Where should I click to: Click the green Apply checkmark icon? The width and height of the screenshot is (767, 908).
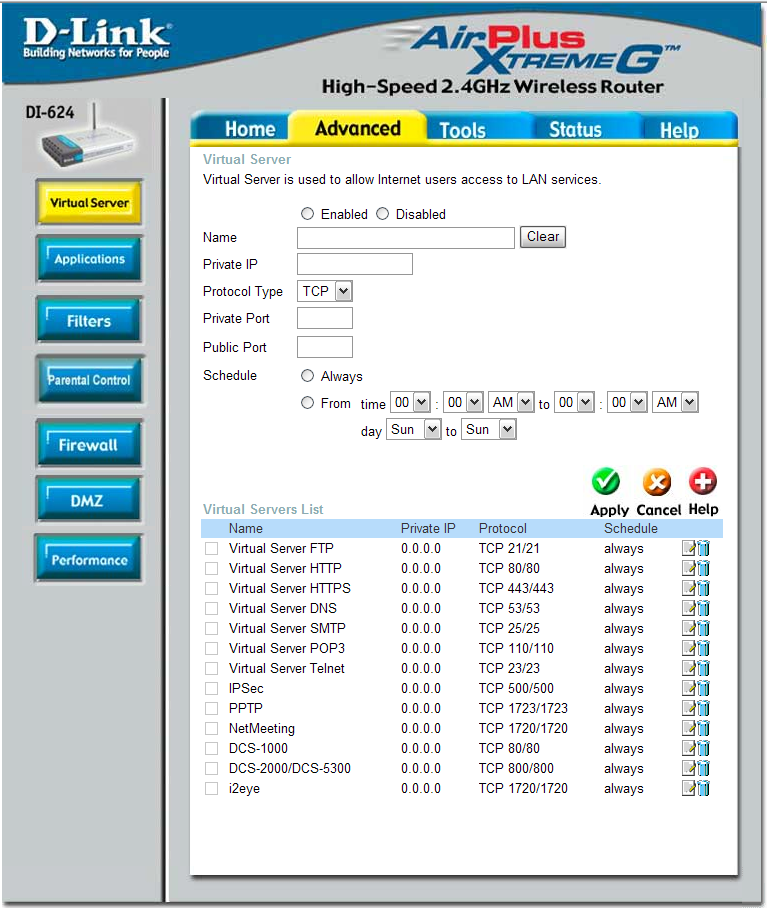pos(605,481)
